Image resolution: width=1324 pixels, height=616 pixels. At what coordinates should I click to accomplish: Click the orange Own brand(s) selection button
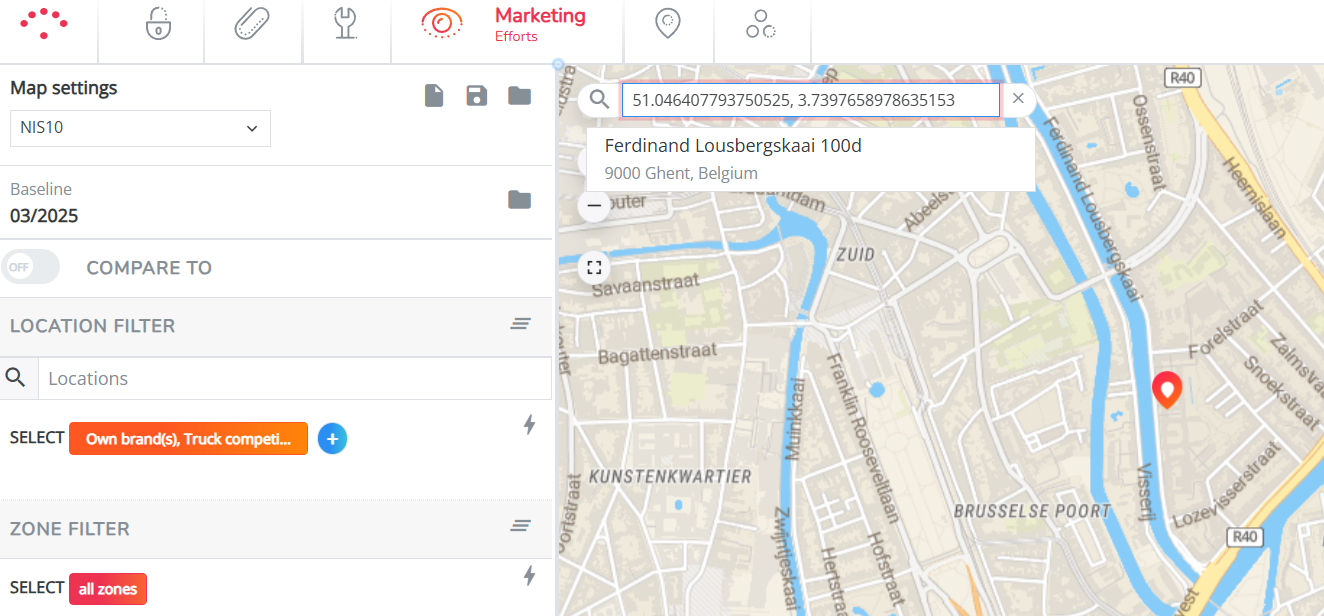[188, 439]
